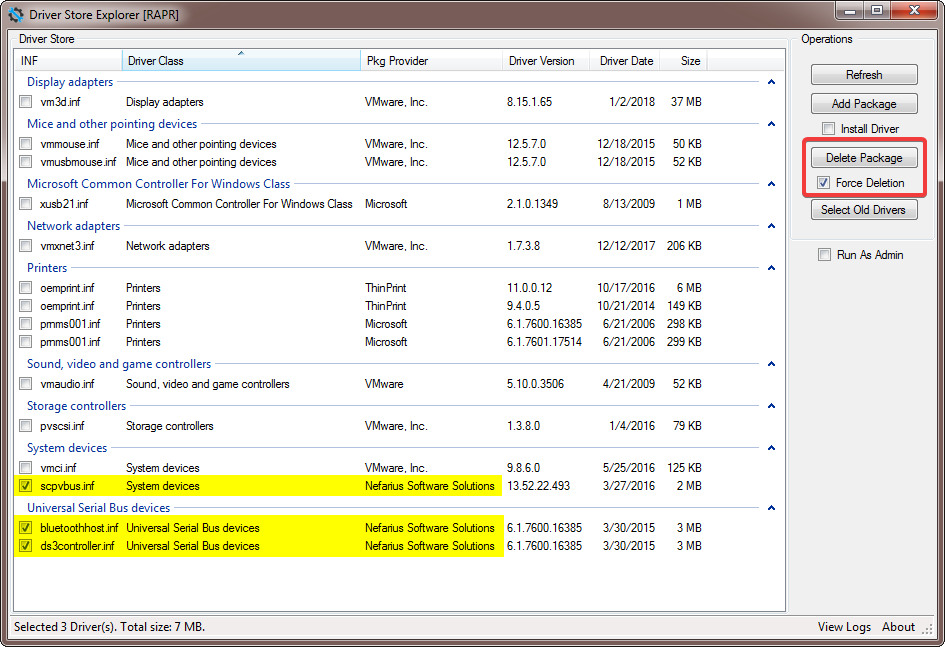Click the 206 KB size value
The width and height of the screenshot is (945, 647).
[x=684, y=246]
